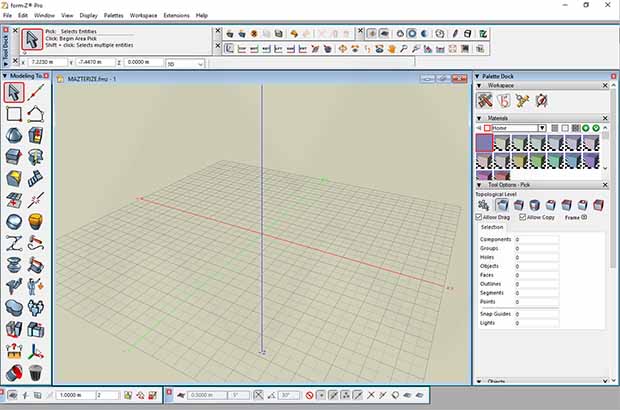The height and width of the screenshot is (410, 620).
Task: Select the stairs generation tool
Action: point(36,179)
